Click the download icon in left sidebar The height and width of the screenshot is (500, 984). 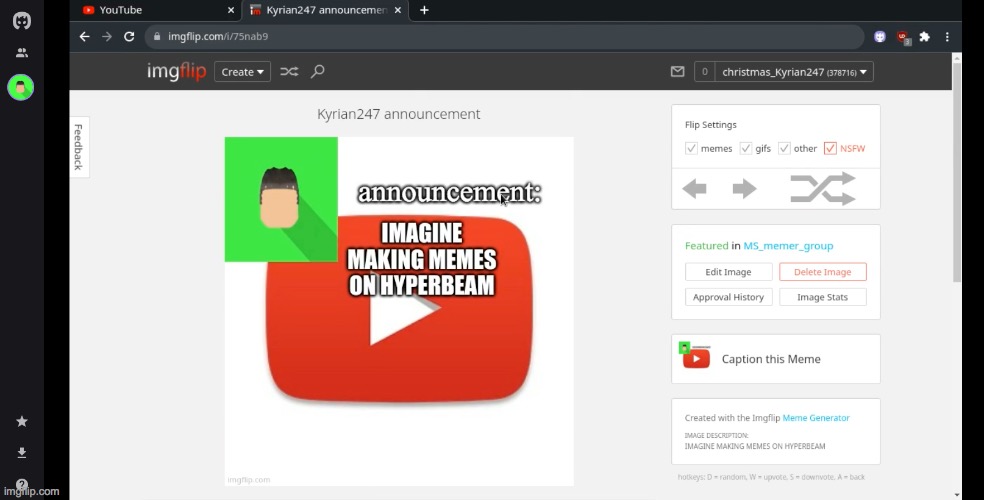22,452
